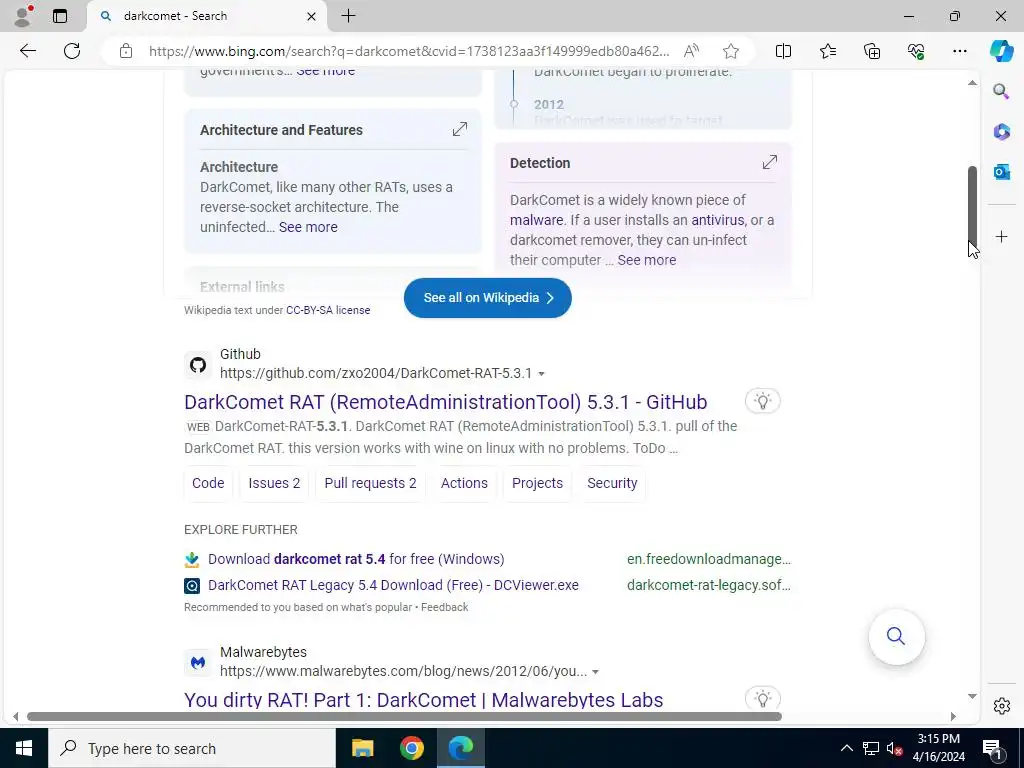
Task: View site information lock icon
Action: (x=126, y=51)
